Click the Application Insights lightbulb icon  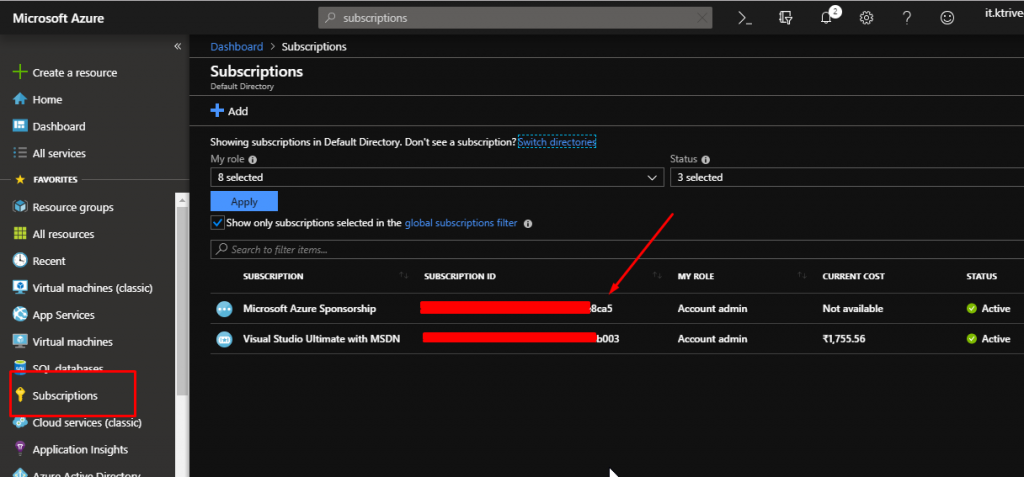20,449
